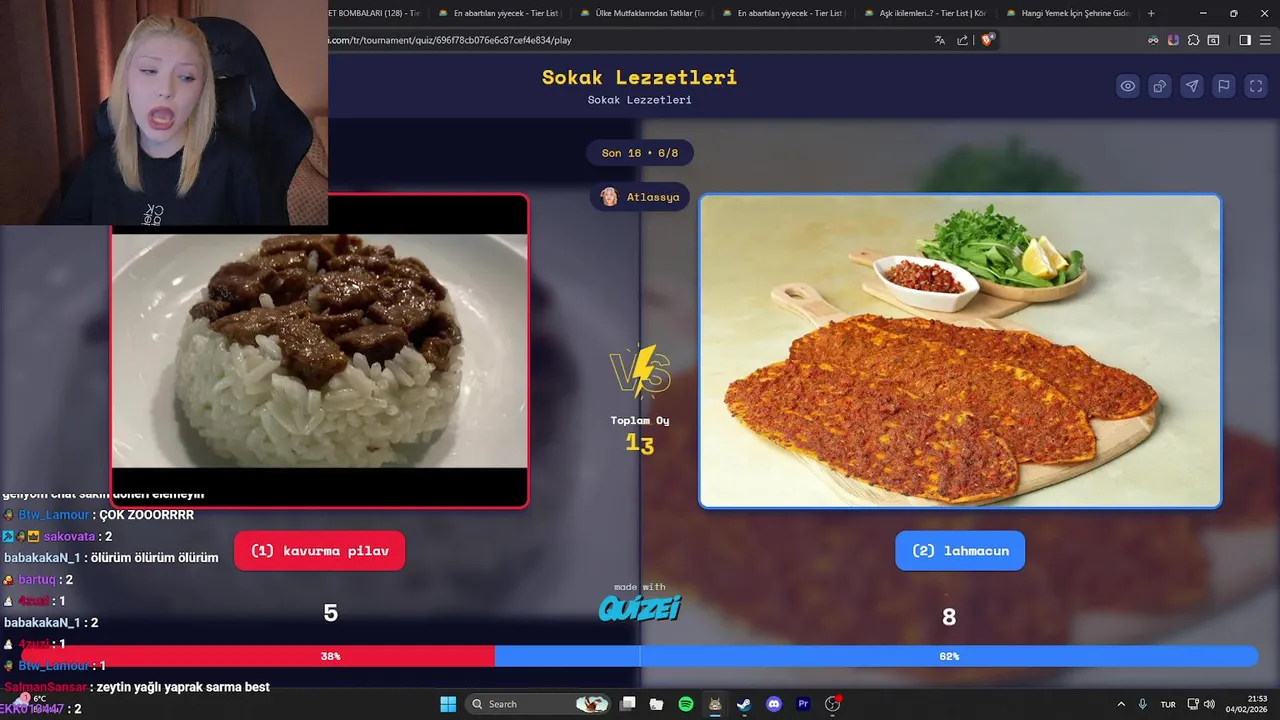
Task: Click the dice random icon button
Action: tap(1160, 86)
